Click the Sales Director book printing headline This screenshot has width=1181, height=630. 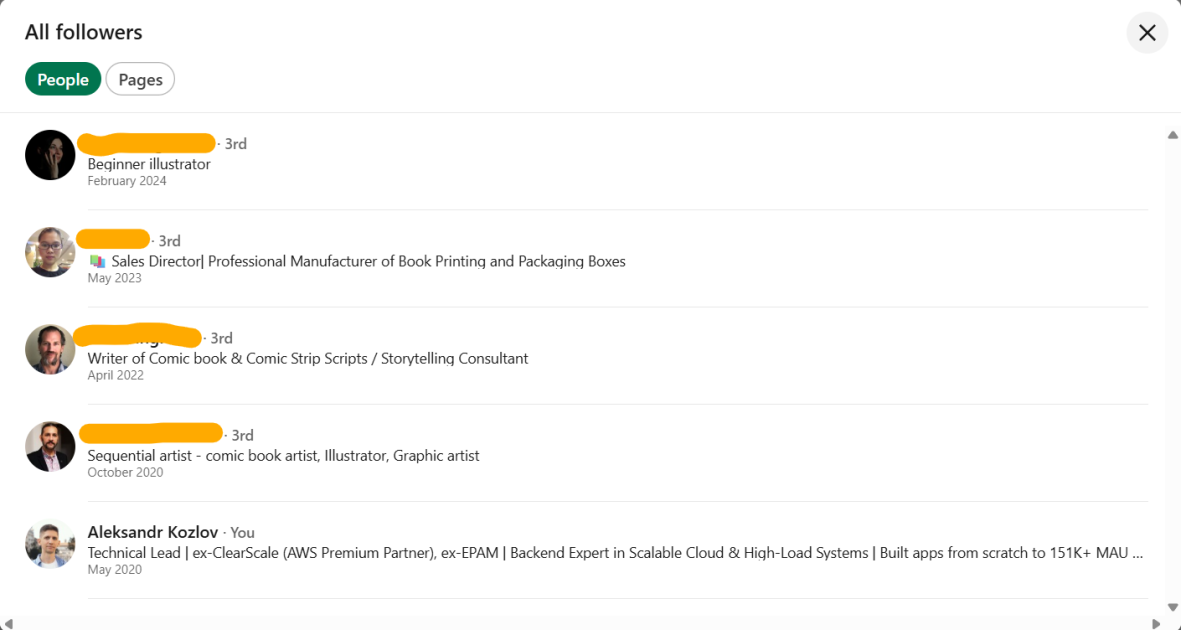click(356, 261)
